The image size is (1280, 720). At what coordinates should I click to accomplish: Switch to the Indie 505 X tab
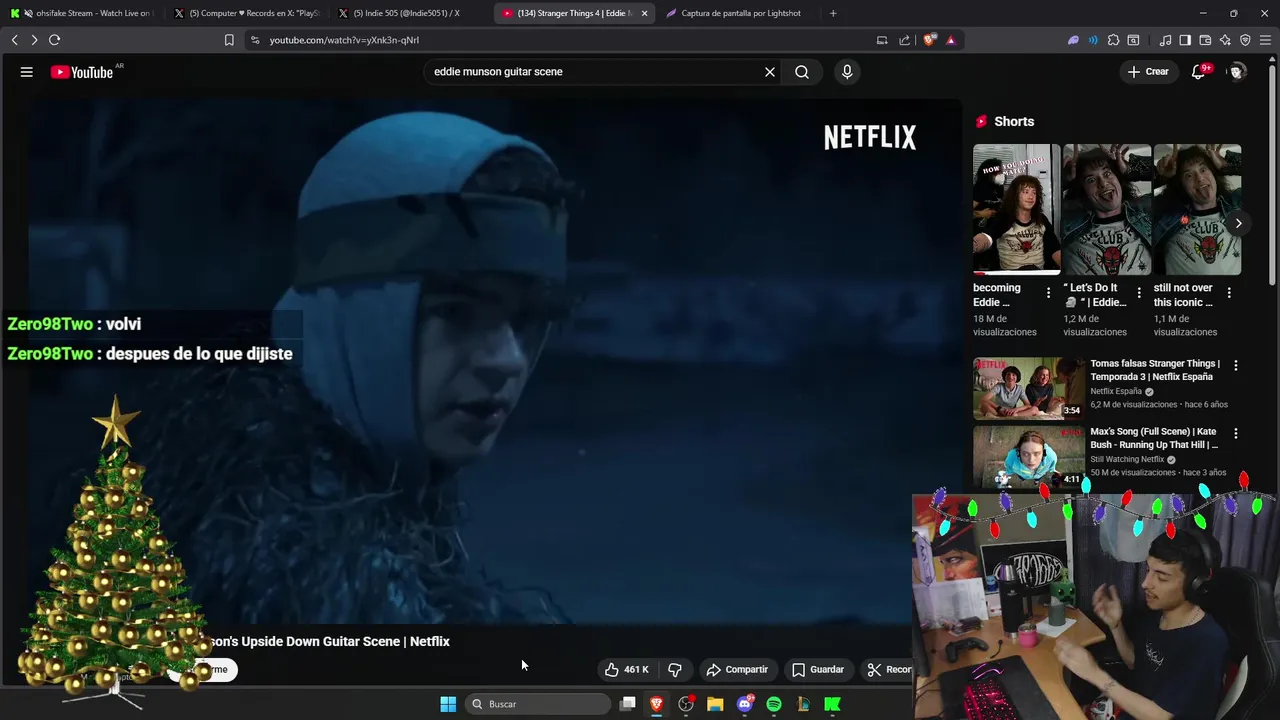(x=410, y=13)
